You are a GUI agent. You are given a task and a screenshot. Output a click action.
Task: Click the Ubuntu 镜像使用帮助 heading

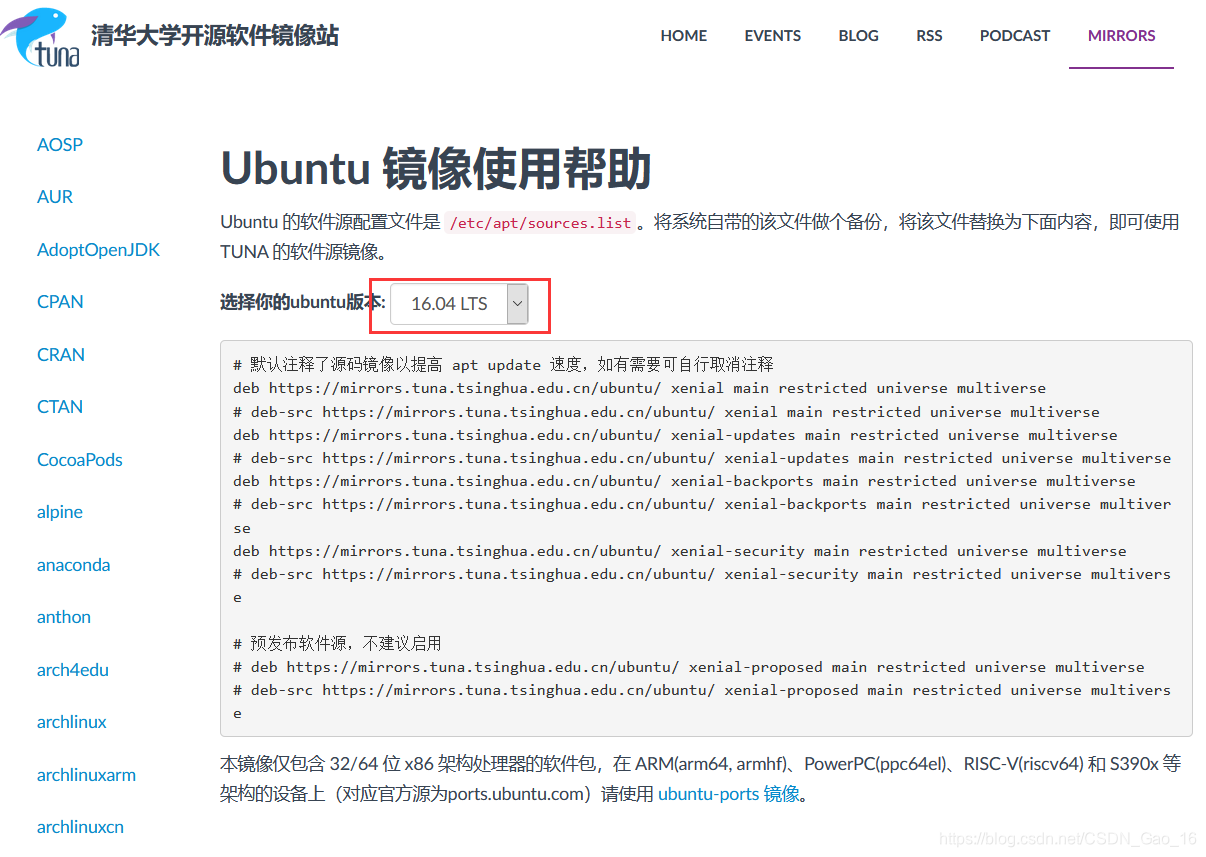(436, 168)
